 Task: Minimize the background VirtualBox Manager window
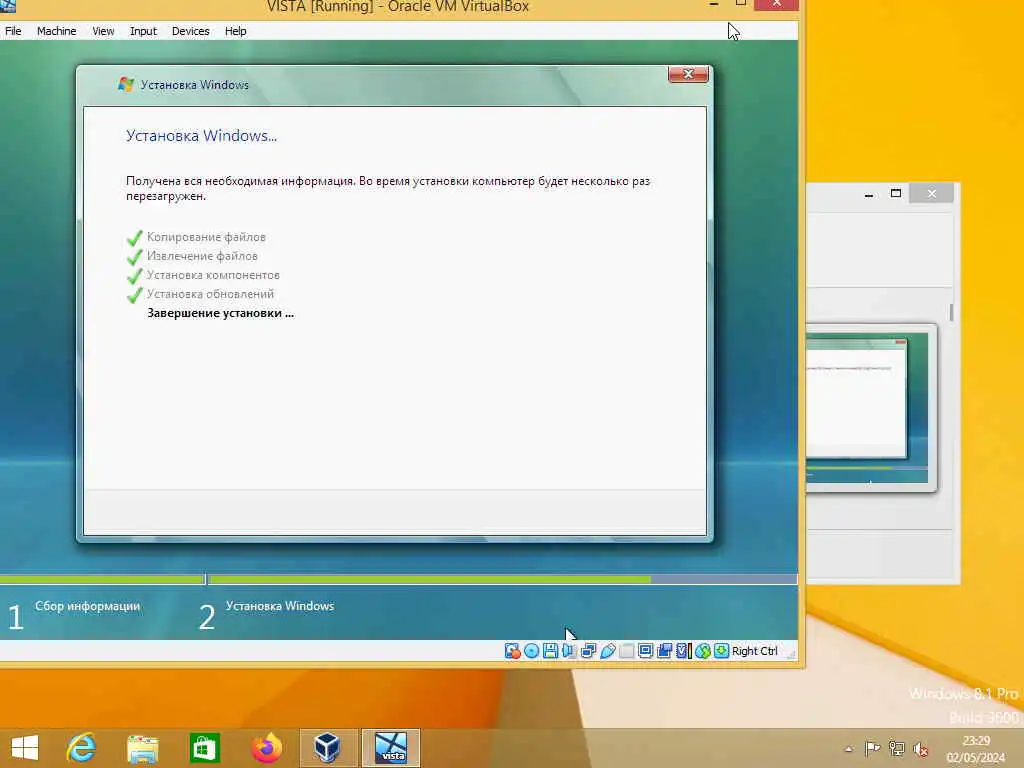869,194
